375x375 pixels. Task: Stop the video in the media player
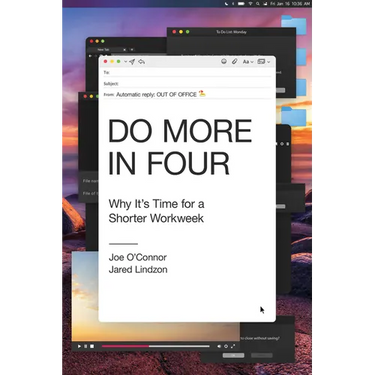point(92,347)
